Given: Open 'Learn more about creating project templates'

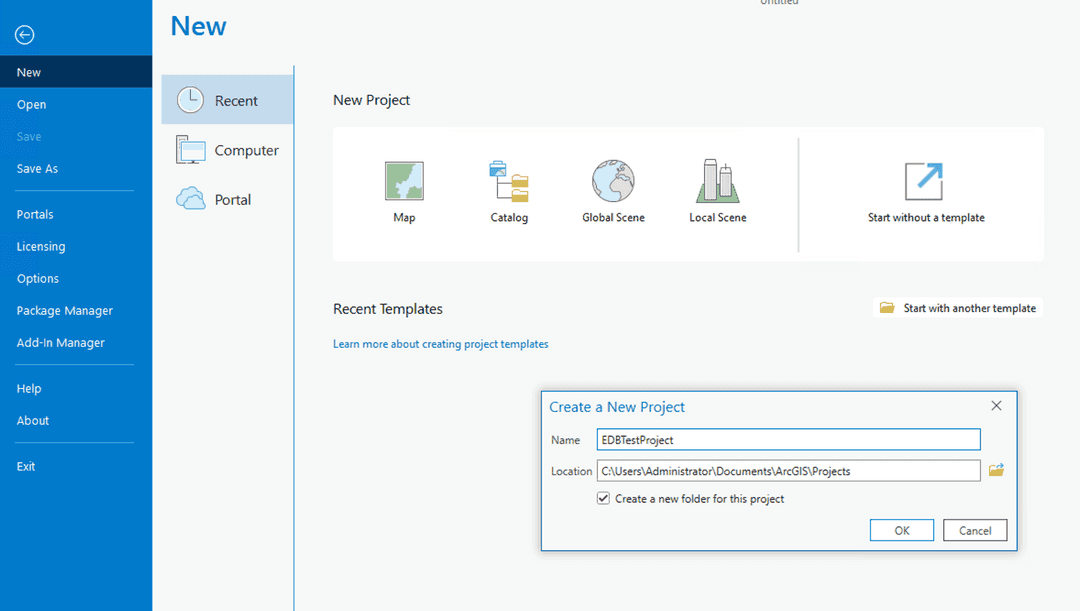Looking at the screenshot, I should (440, 343).
